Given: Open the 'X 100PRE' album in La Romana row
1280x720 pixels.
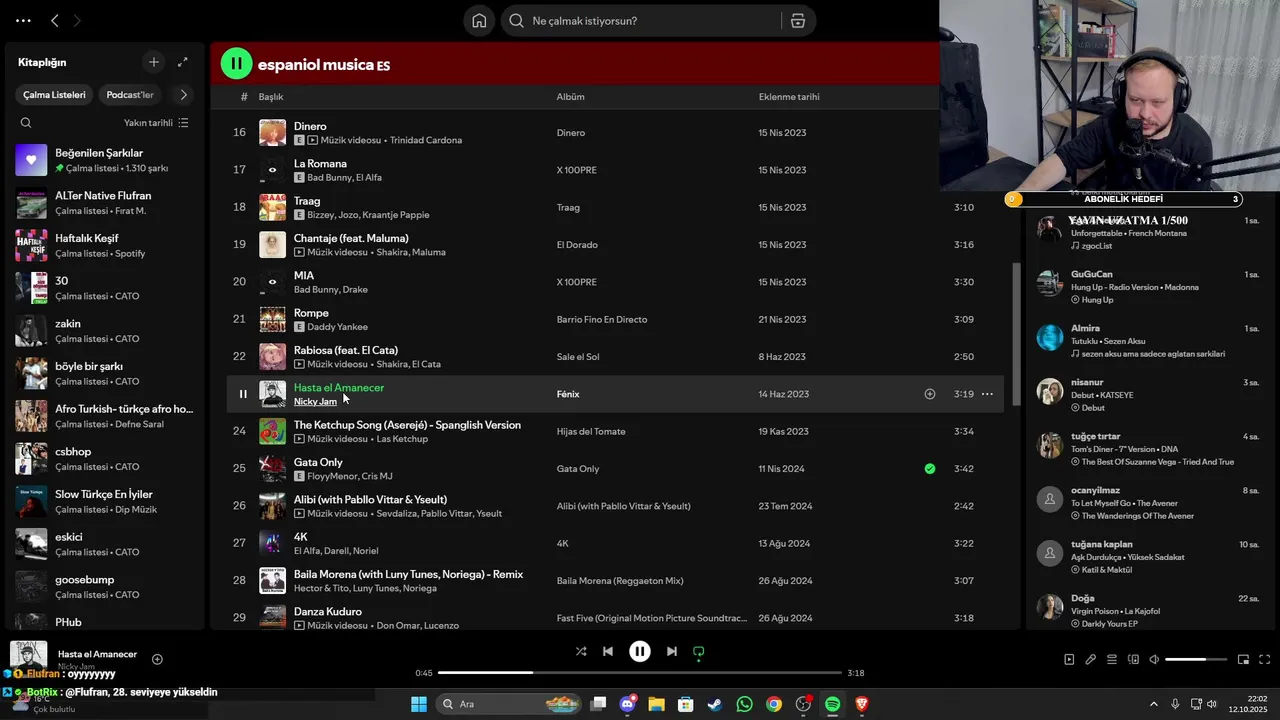Looking at the screenshot, I should click(577, 170).
